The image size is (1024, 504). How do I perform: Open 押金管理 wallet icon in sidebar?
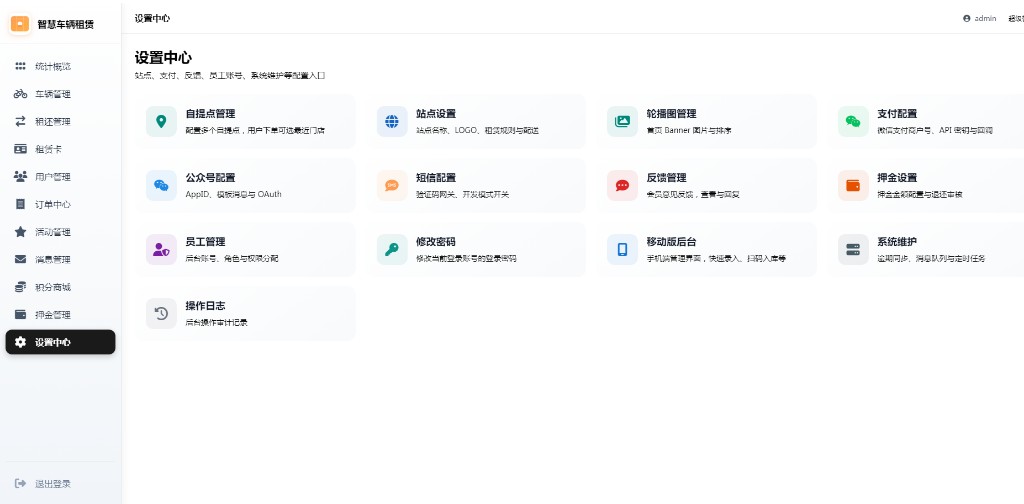click(20, 315)
